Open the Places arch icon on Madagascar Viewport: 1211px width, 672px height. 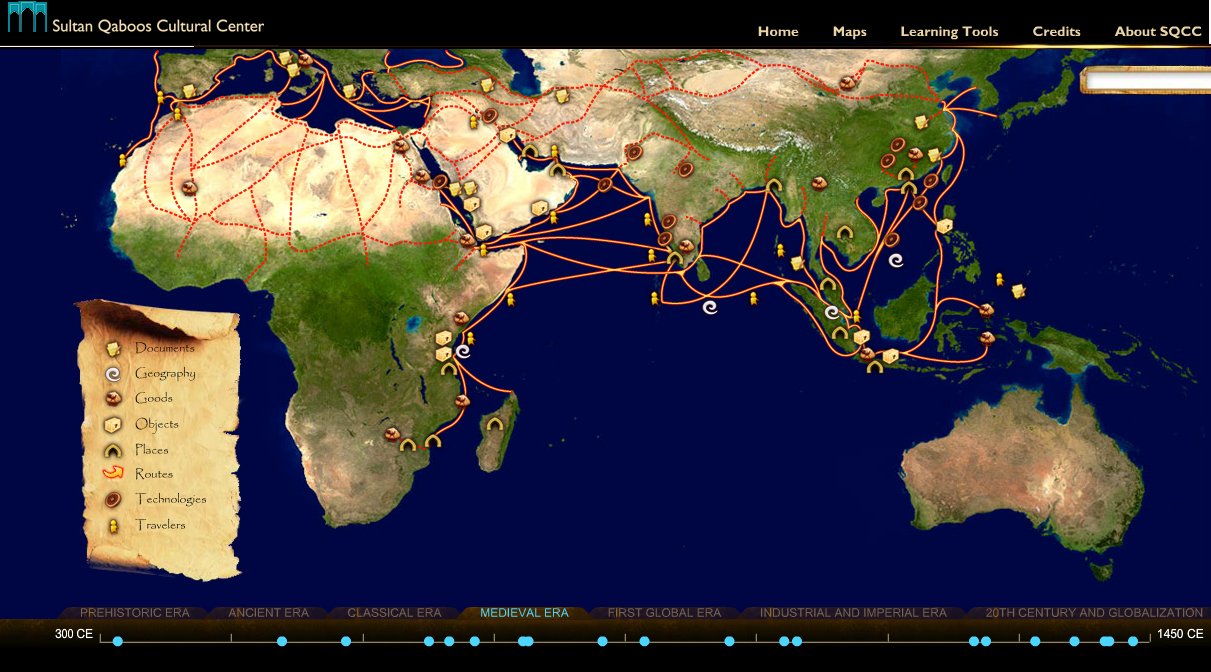(494, 425)
